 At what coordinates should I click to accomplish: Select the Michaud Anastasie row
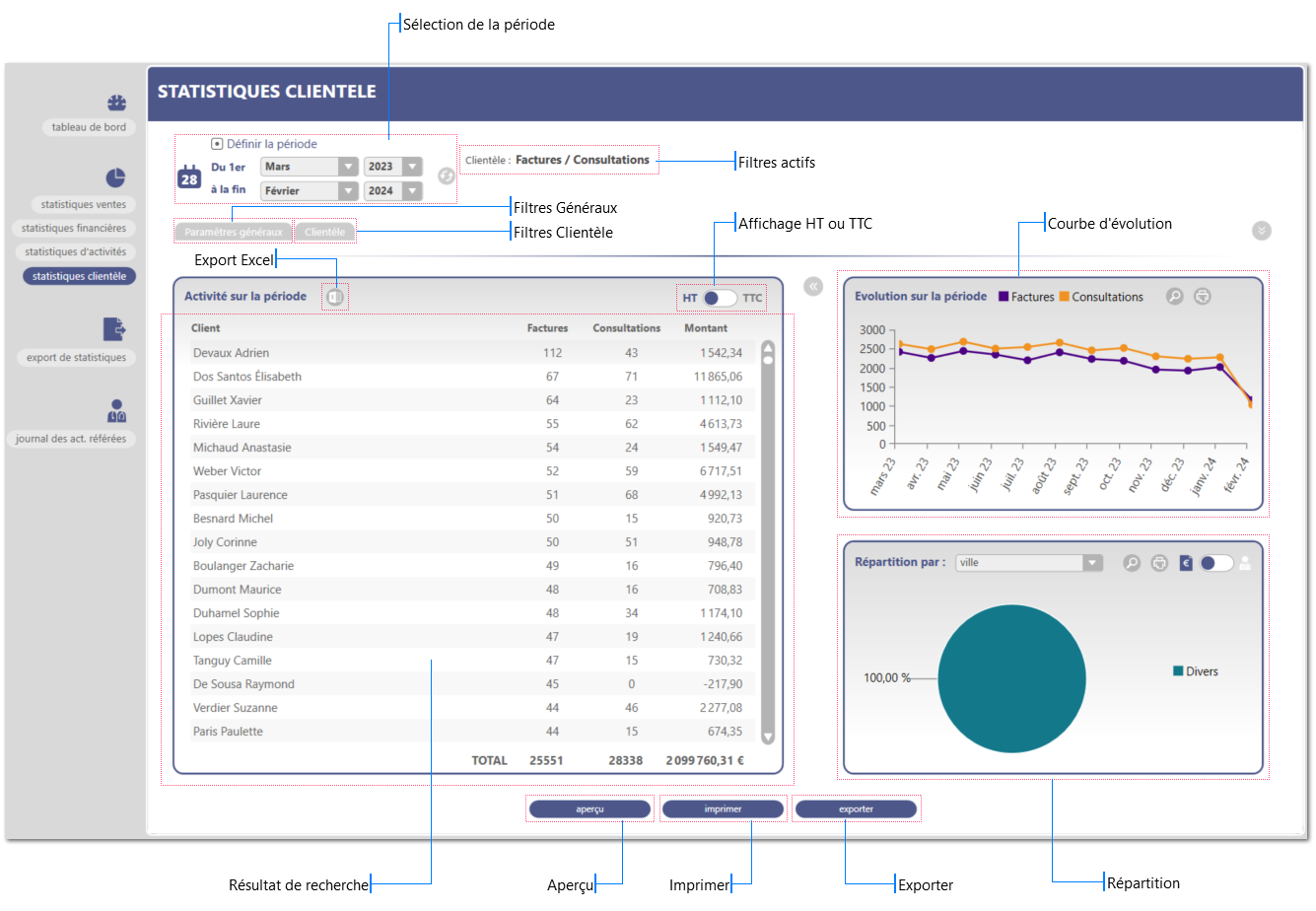click(x=472, y=448)
